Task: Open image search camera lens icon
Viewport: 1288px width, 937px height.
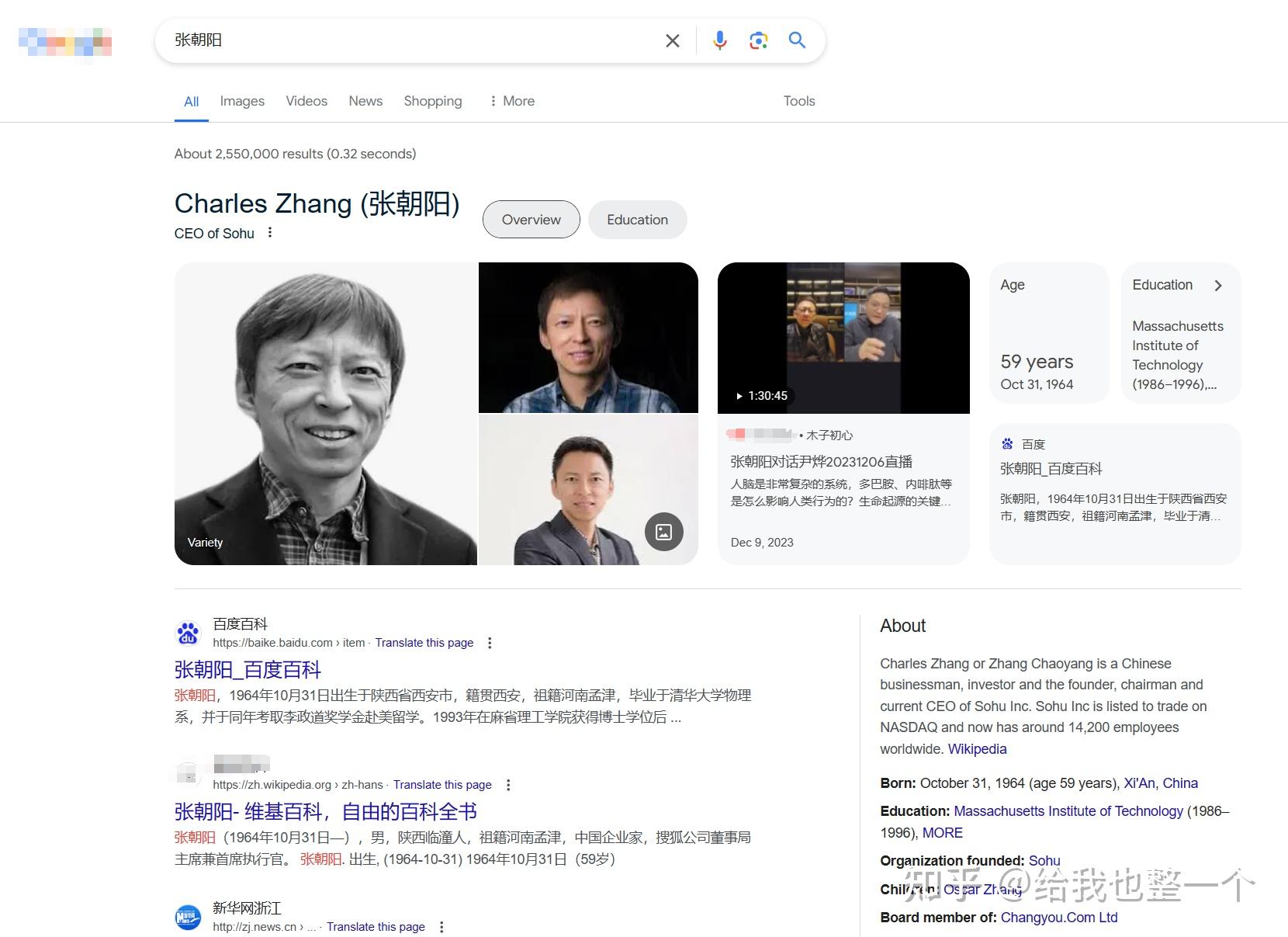Action: click(x=759, y=40)
